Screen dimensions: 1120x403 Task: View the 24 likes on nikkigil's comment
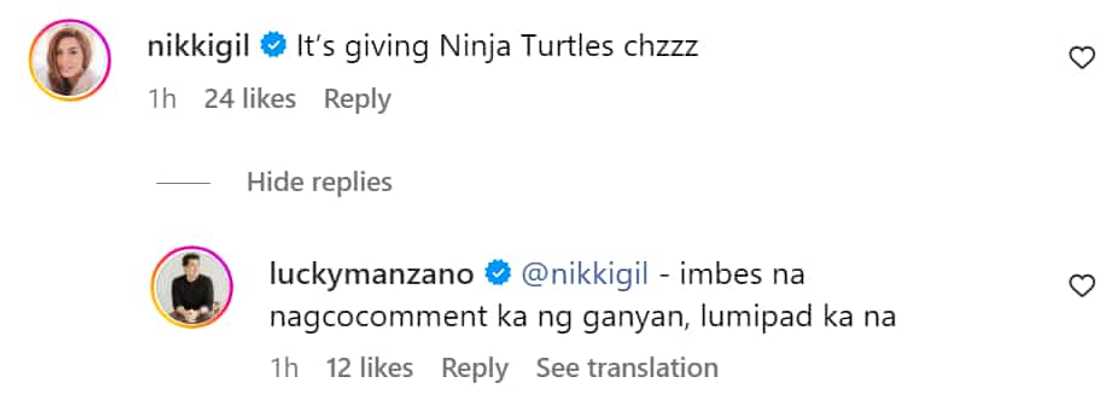click(x=250, y=99)
